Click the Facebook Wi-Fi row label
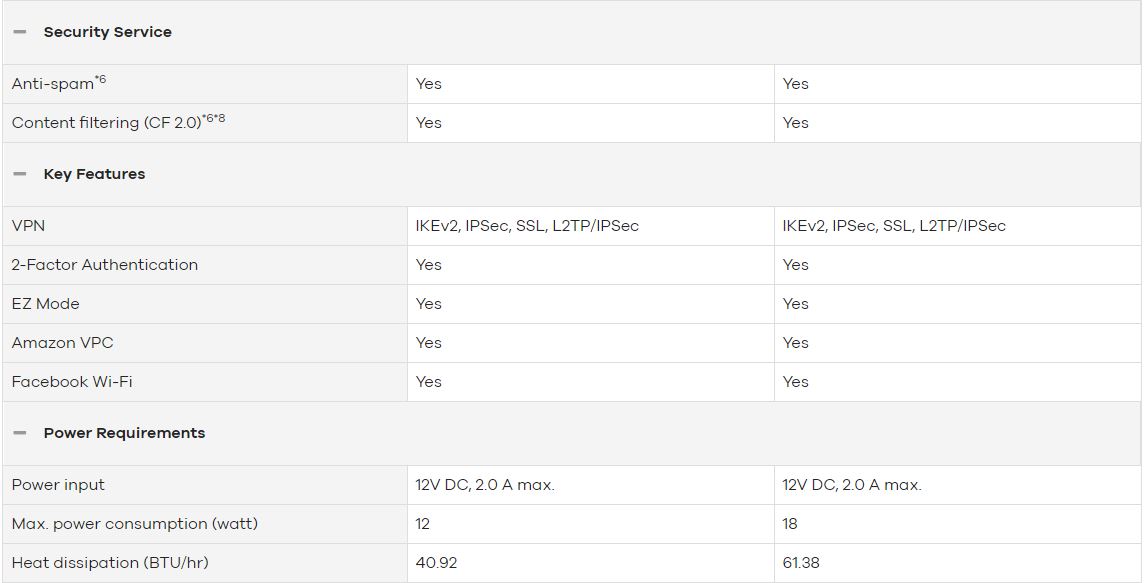 point(72,381)
